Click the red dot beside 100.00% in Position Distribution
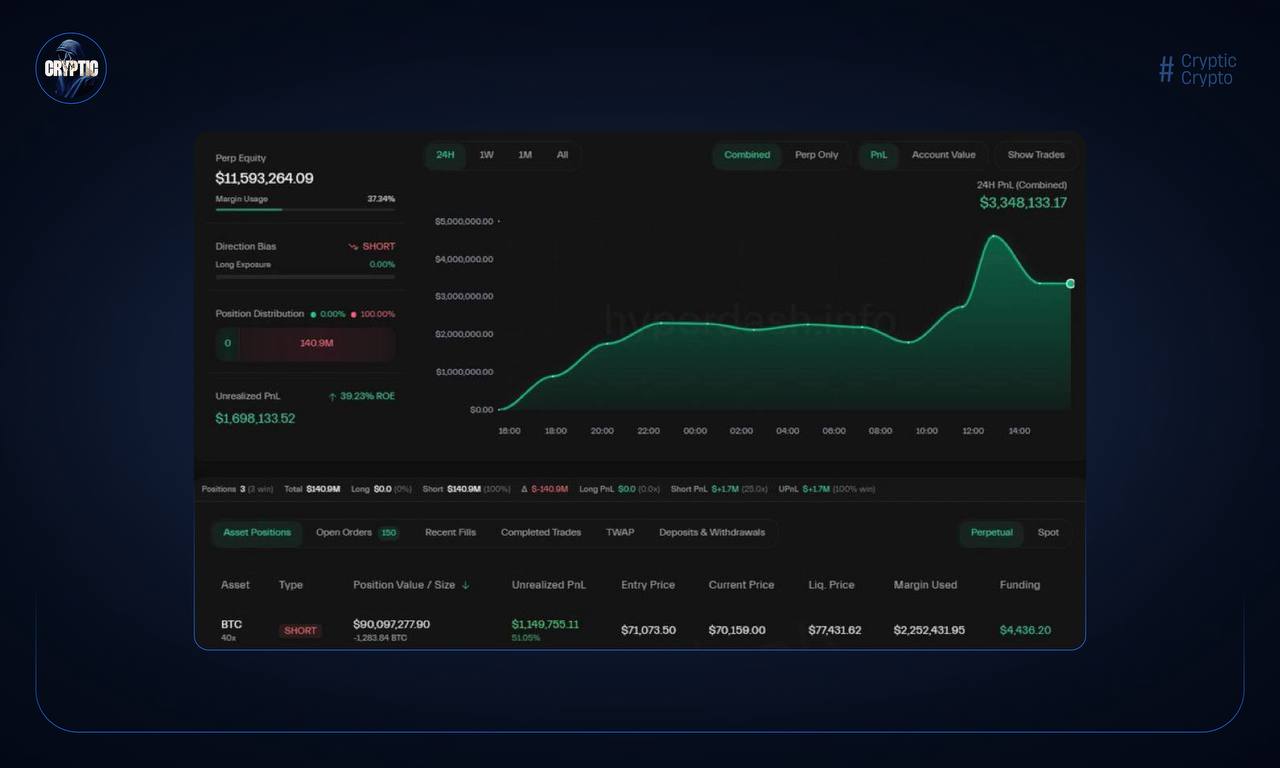Viewport: 1280px width, 768px height. coord(353,314)
